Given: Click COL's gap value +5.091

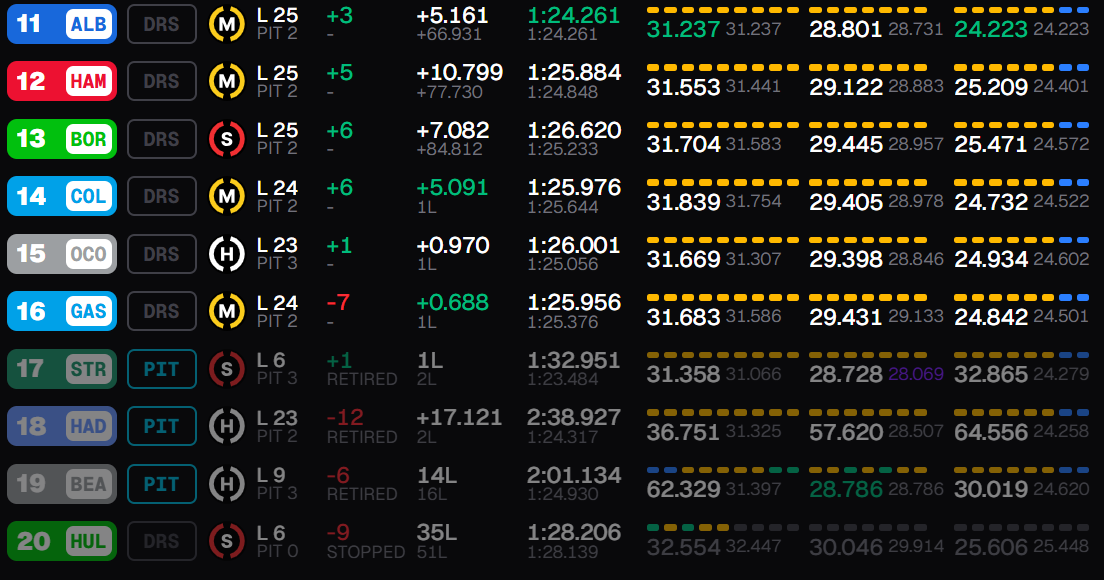Looking at the screenshot, I should click(x=452, y=188).
